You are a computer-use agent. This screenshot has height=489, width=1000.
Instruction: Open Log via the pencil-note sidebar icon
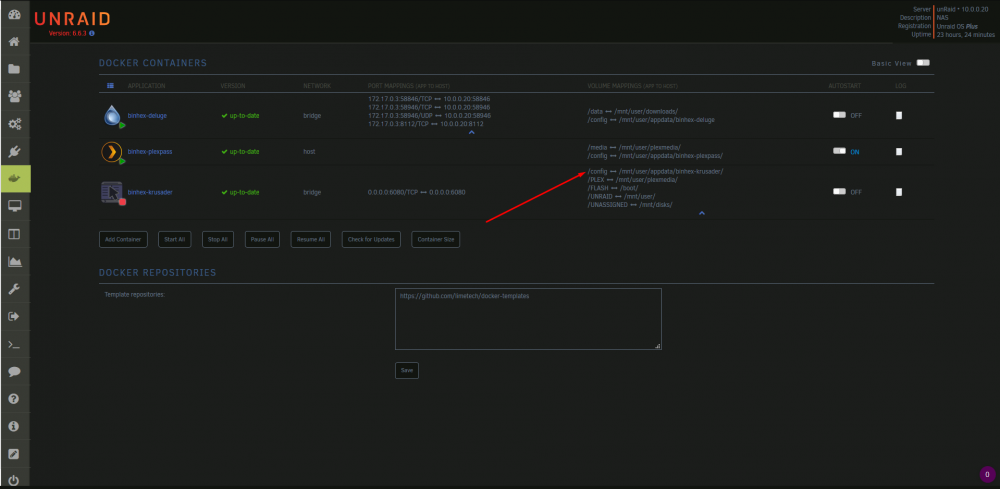coord(14,454)
